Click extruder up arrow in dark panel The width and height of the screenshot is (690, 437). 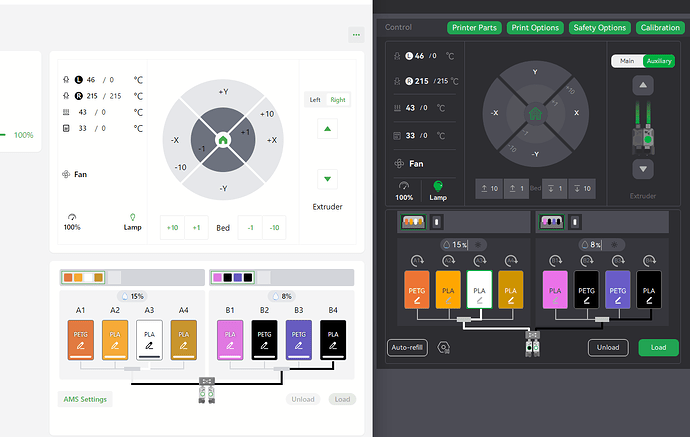(x=643, y=85)
